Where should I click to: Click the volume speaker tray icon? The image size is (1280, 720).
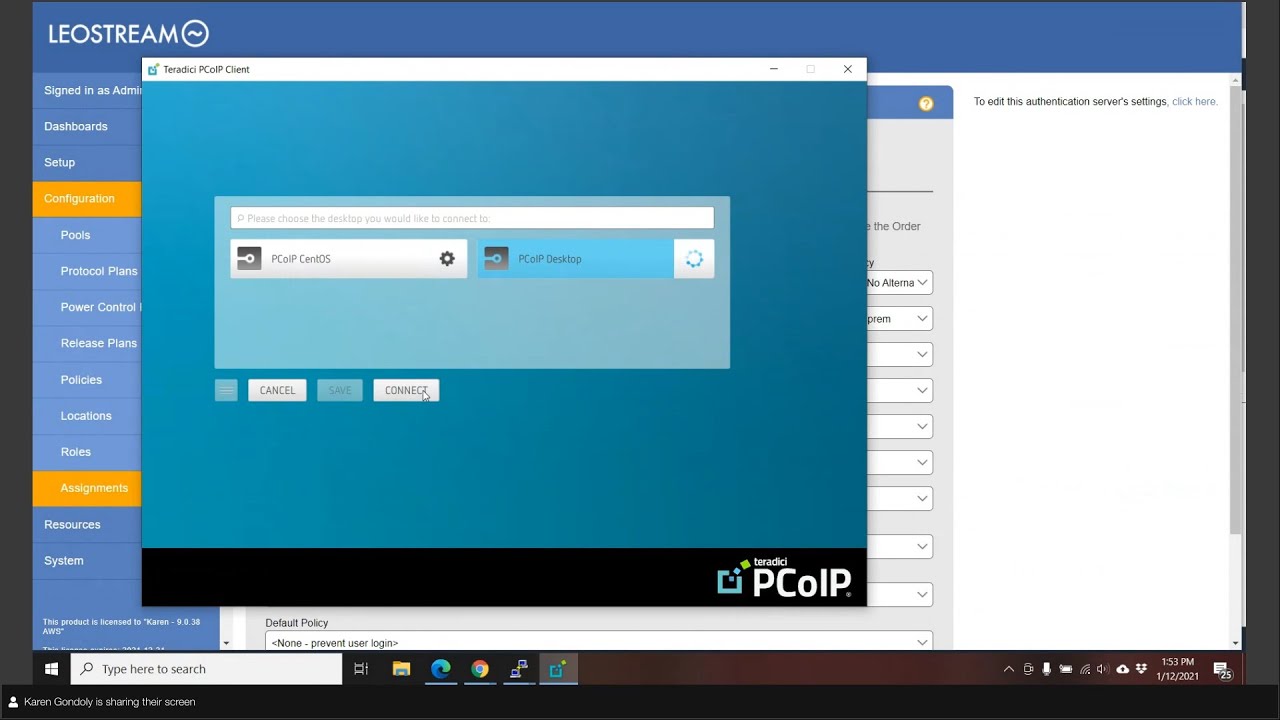1103,669
